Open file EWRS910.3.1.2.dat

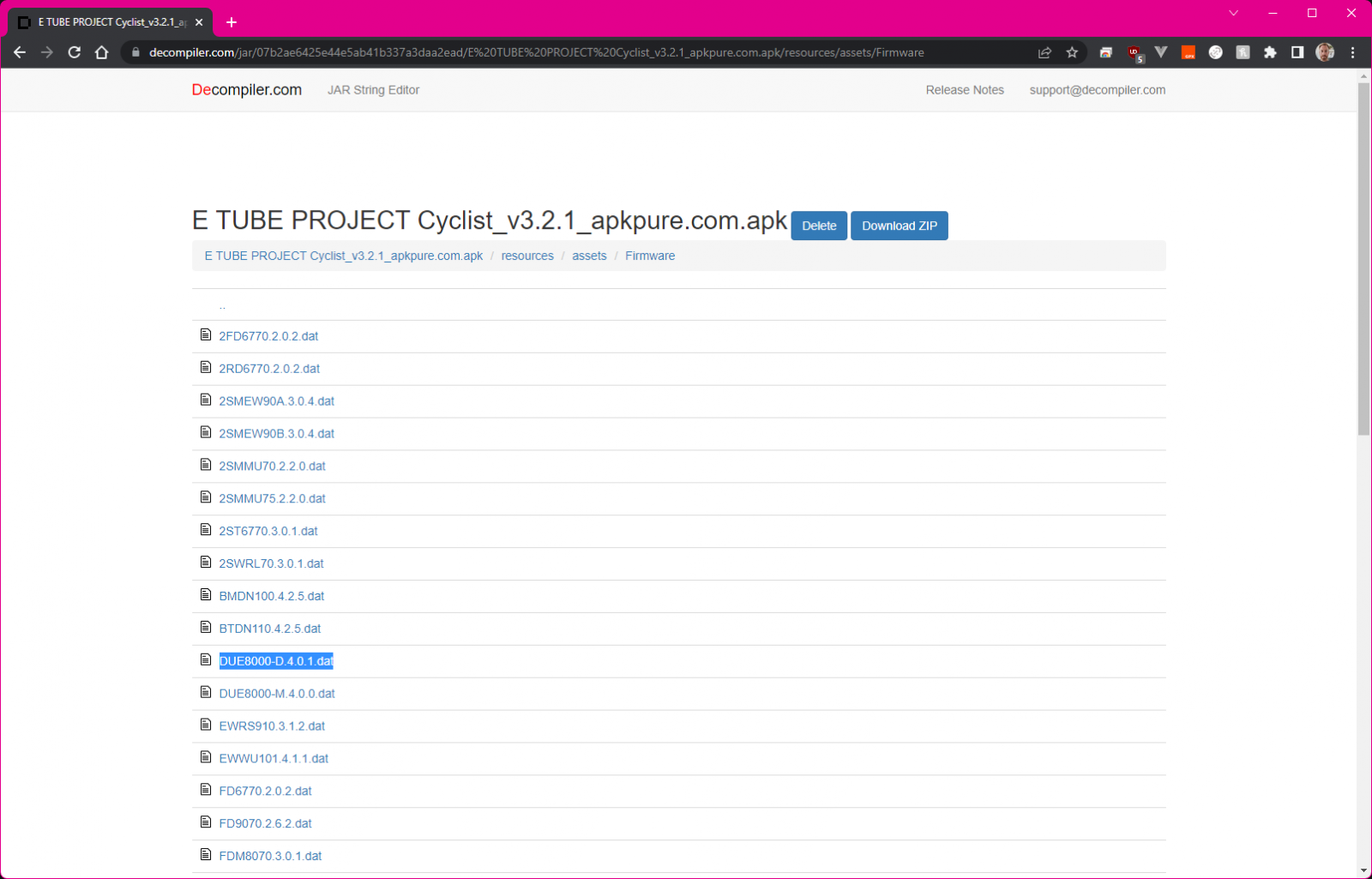pyautogui.click(x=272, y=726)
